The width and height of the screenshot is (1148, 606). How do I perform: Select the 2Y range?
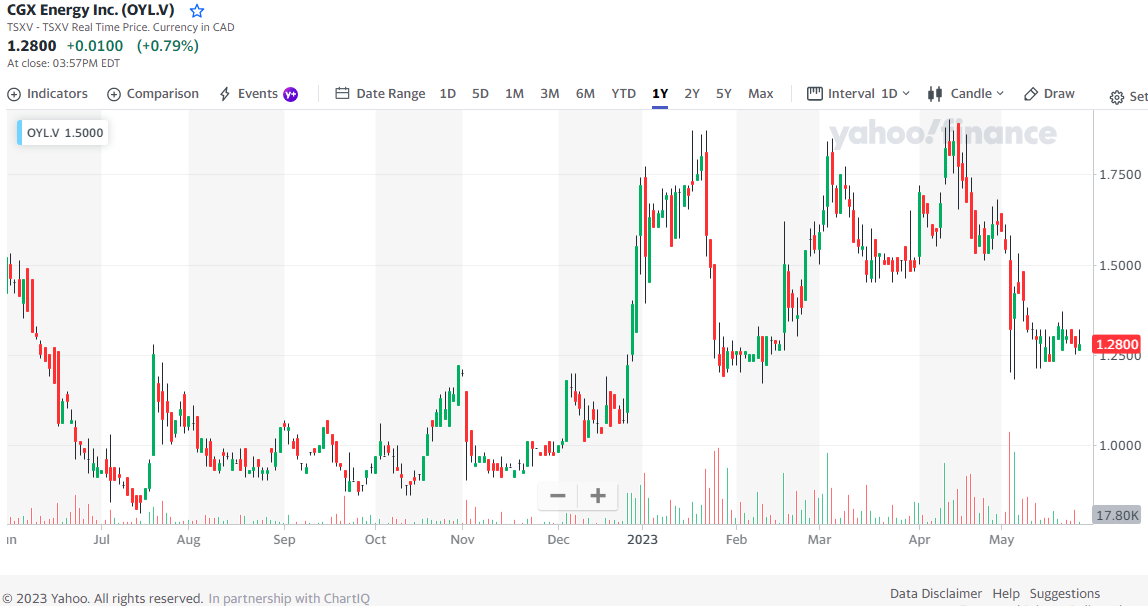[692, 94]
